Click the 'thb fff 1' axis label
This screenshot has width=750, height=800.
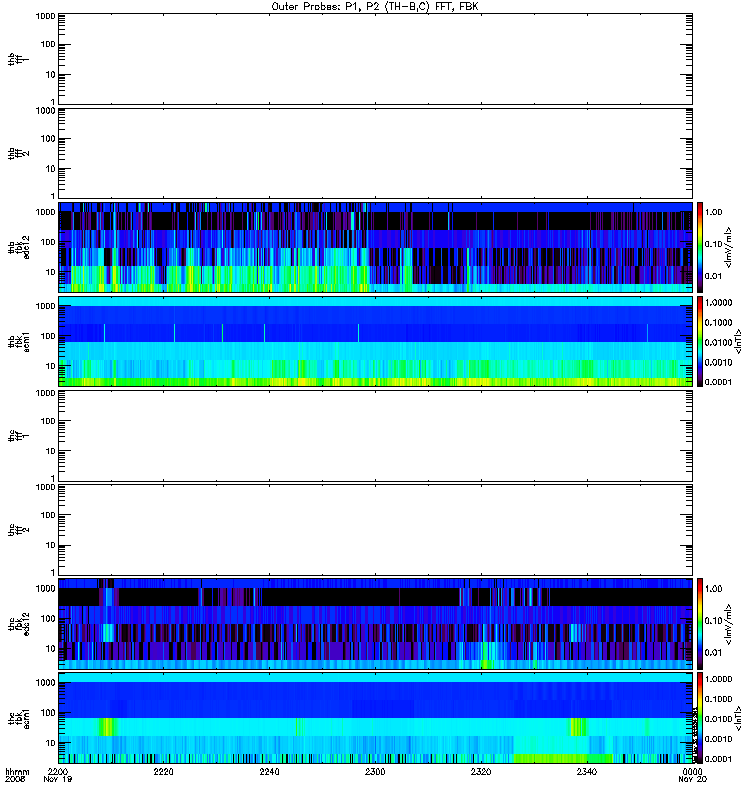coord(18,59)
